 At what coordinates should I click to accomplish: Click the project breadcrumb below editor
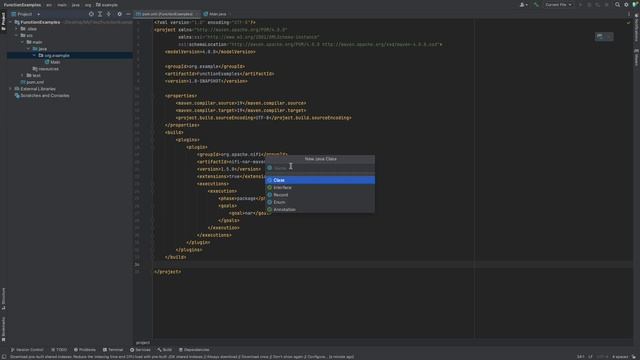[x=143, y=342]
